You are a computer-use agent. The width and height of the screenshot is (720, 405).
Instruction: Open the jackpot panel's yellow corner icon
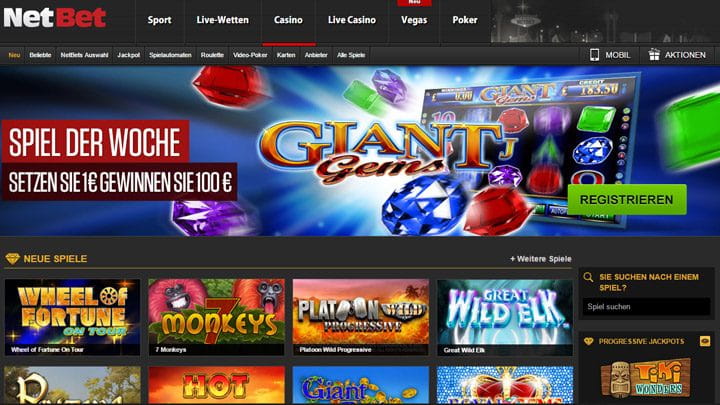pyautogui.click(x=705, y=341)
